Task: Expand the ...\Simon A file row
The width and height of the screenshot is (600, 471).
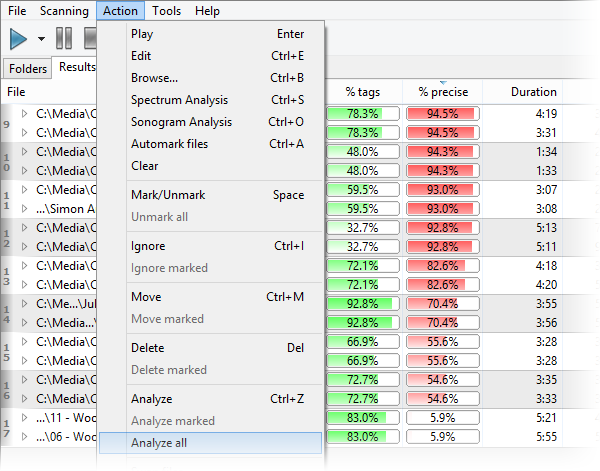Action: pyautogui.click(x=26, y=209)
